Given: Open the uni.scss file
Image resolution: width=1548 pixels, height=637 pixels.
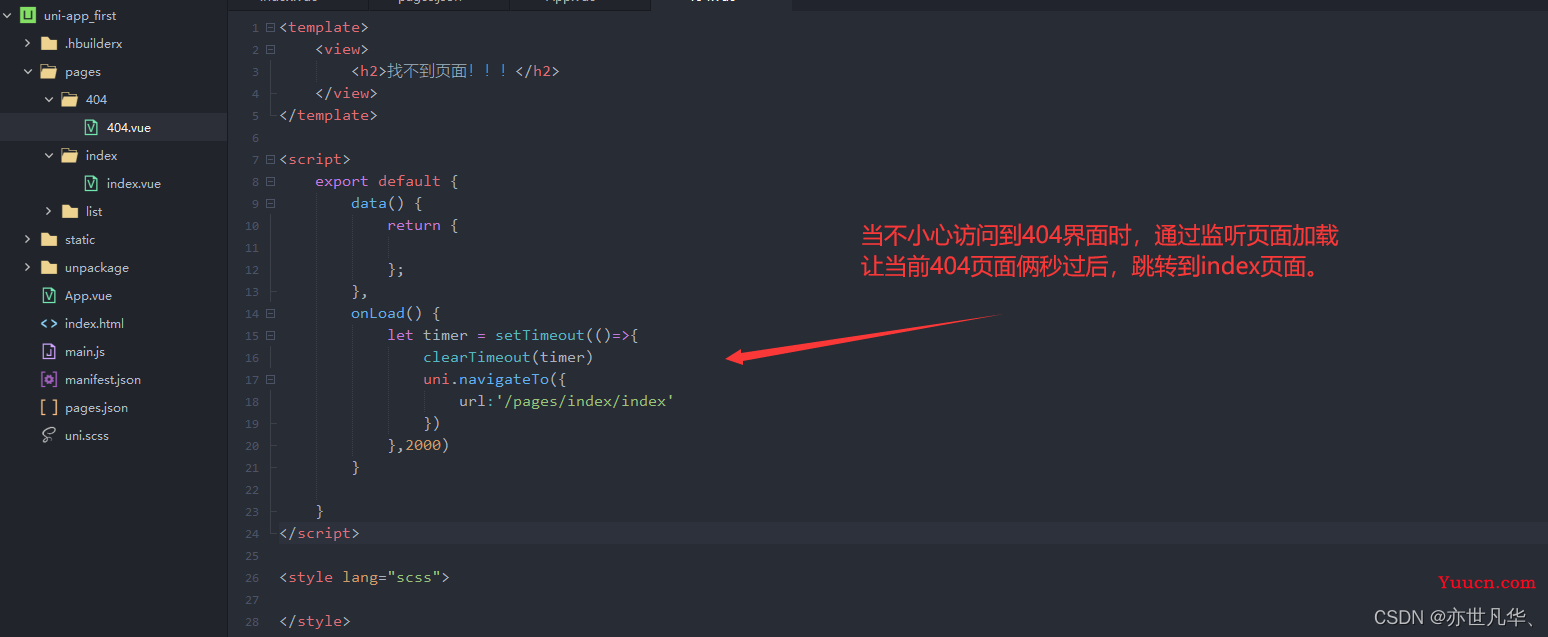Looking at the screenshot, I should (87, 436).
